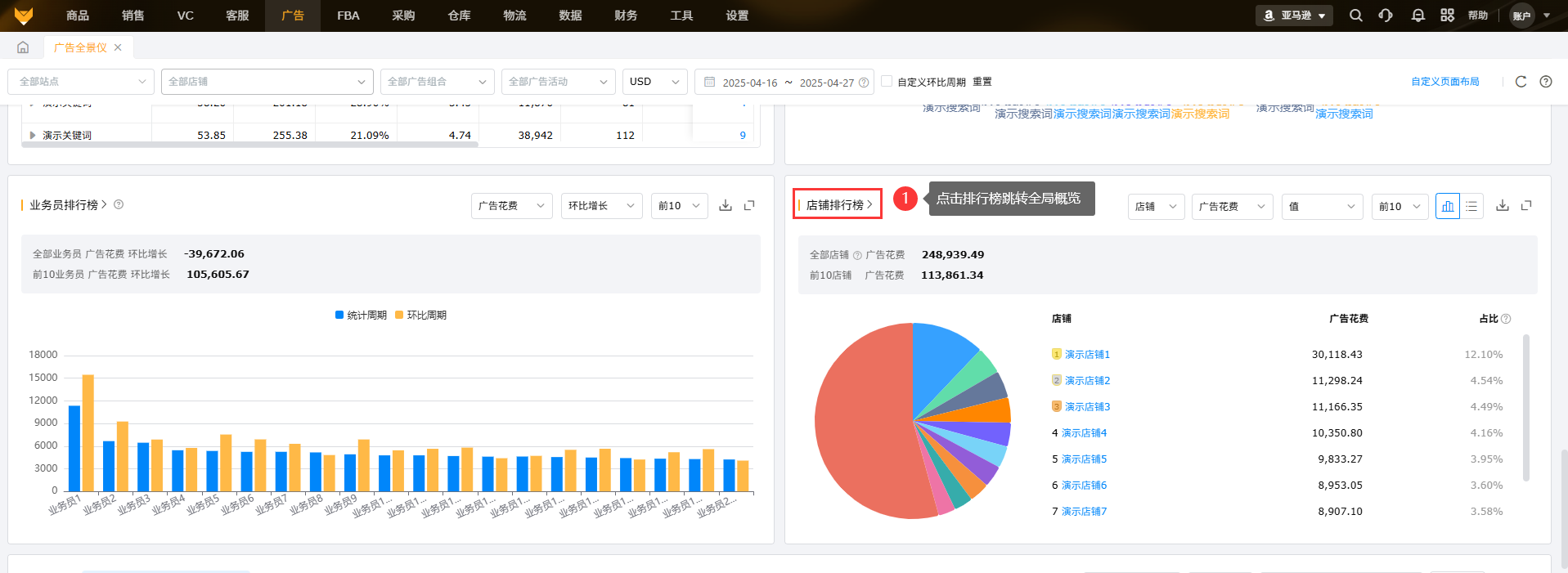The image size is (1568, 573).
Task: Open the apps grid icon in header
Action: [1447, 16]
